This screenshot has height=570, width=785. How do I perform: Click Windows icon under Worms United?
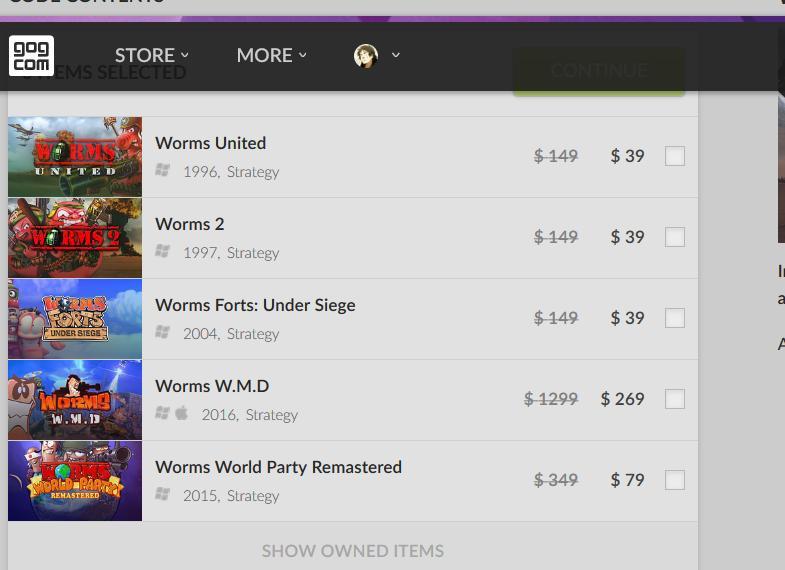tap(162, 170)
